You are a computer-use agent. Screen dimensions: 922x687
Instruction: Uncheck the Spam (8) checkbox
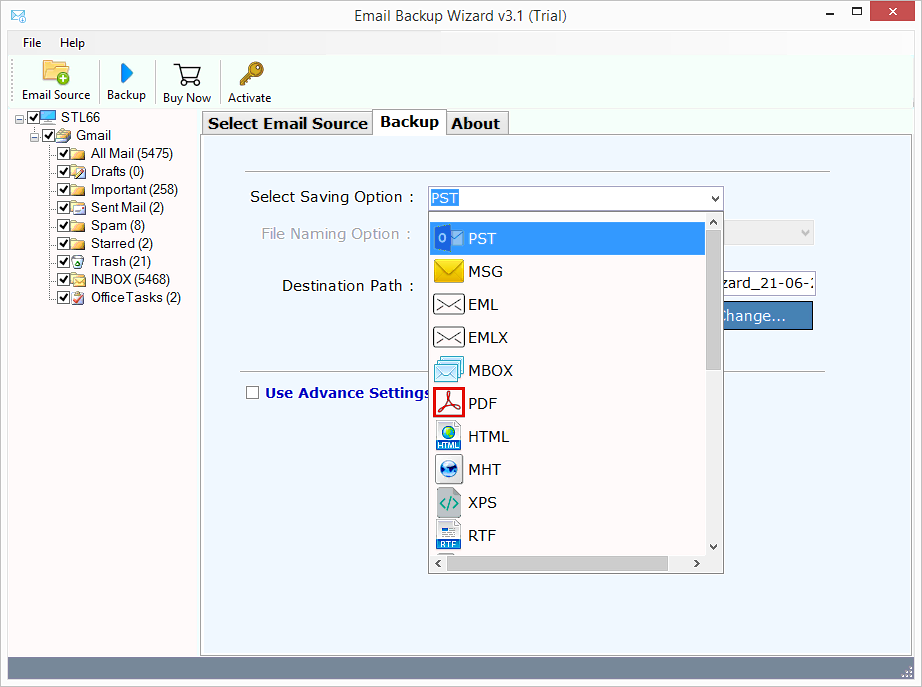(x=64, y=226)
